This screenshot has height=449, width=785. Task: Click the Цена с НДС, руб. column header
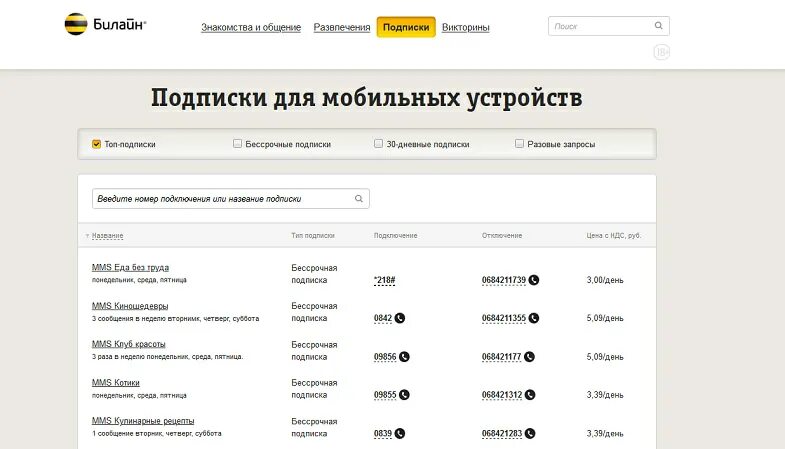[614, 235]
